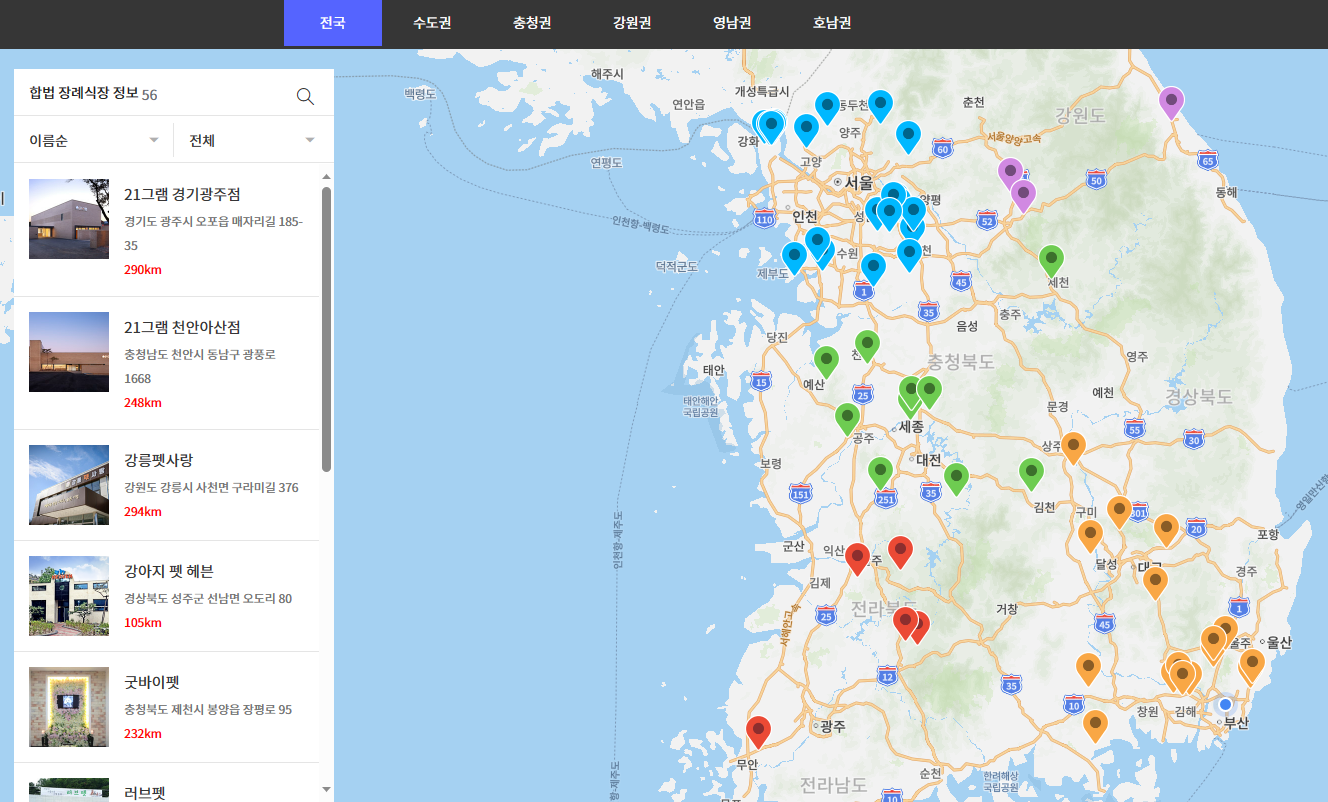Click the 강릉펫사랑 thumbnail photo

pyautogui.click(x=69, y=485)
